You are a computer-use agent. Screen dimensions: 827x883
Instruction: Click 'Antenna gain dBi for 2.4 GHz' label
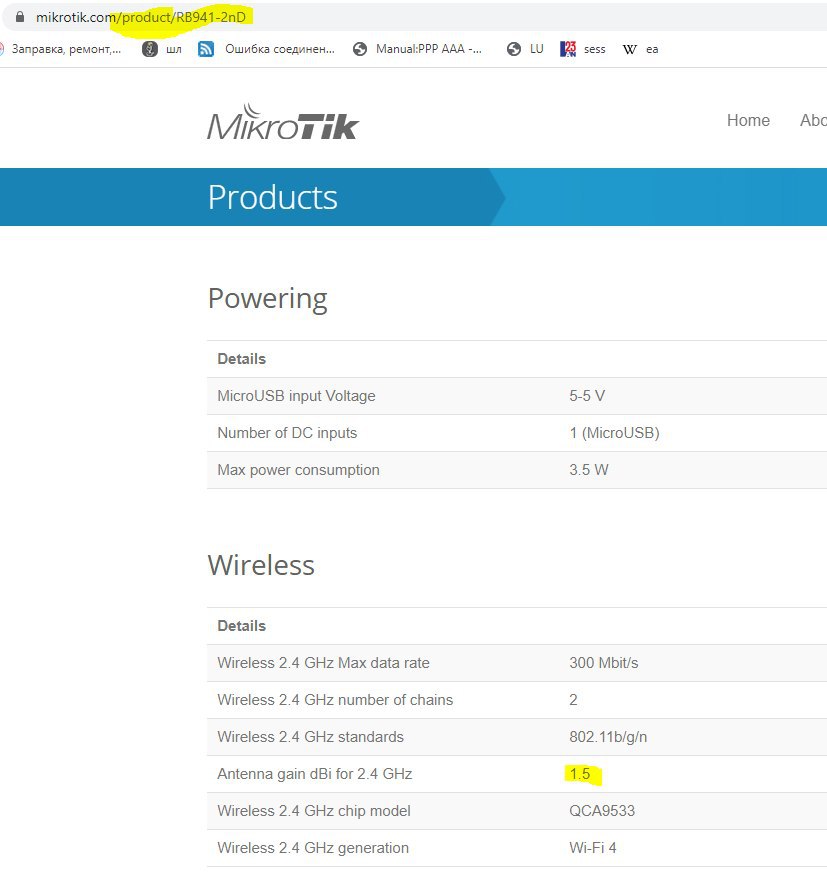click(315, 774)
